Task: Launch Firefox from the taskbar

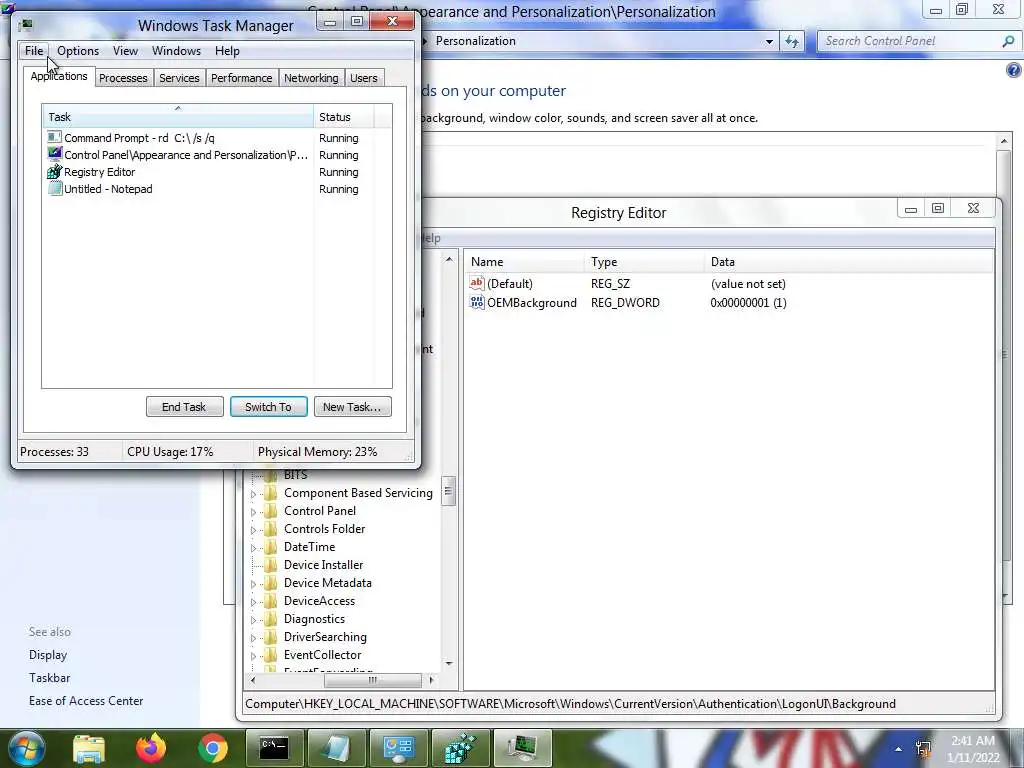Action: pyautogui.click(x=151, y=748)
